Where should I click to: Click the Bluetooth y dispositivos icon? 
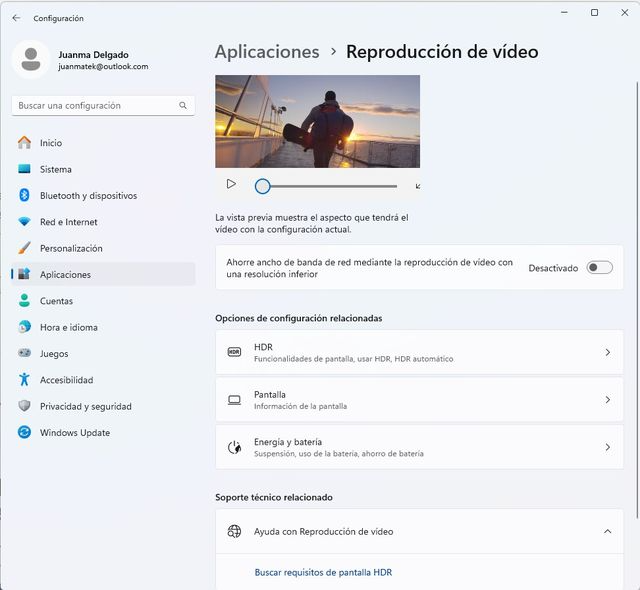pos(24,196)
